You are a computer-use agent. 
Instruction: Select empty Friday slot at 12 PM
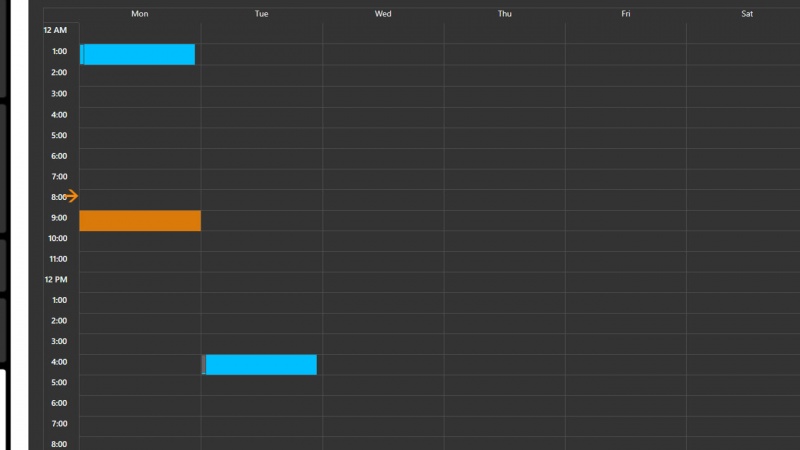[626, 282]
